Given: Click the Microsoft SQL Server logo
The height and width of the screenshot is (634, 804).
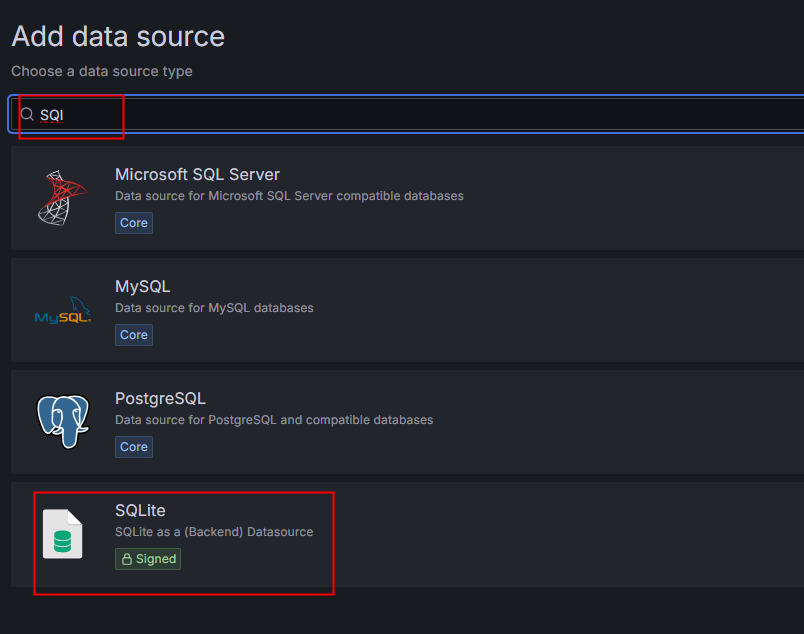Looking at the screenshot, I should coord(63,198).
